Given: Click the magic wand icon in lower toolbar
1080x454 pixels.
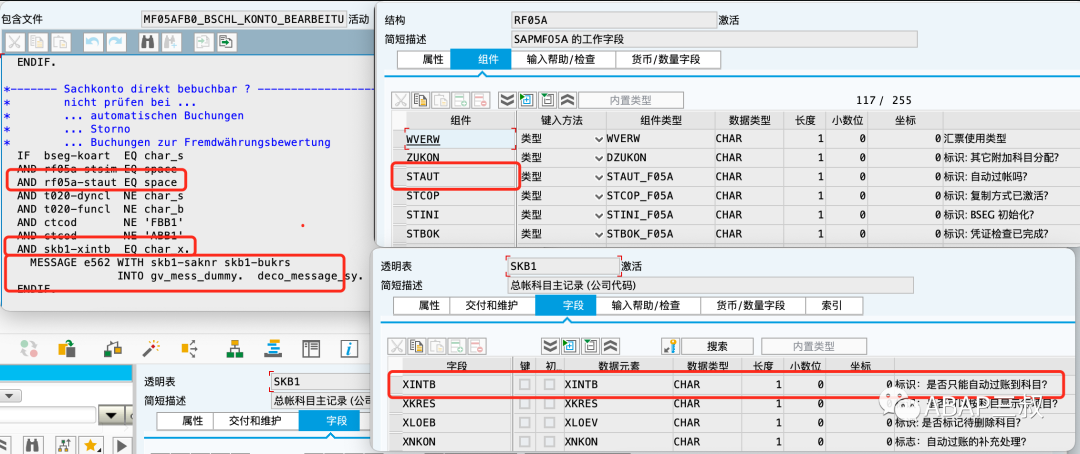Looking at the screenshot, I should coord(152,347).
